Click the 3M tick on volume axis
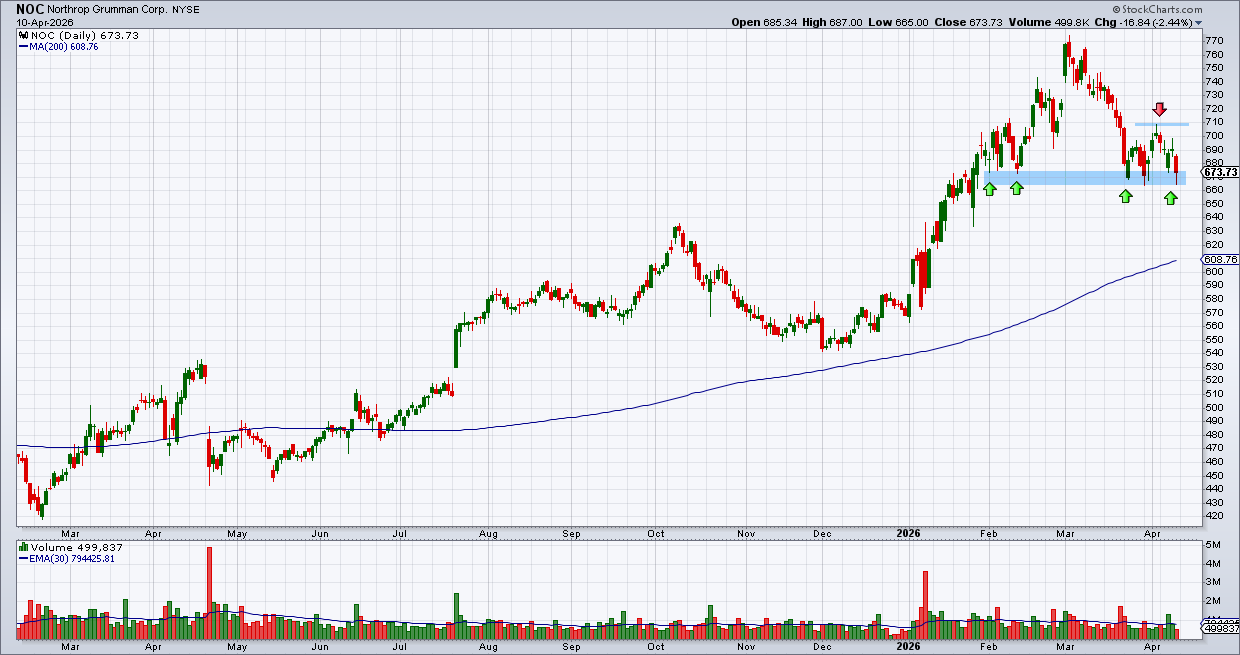The image size is (1240, 655). [x=1211, y=582]
